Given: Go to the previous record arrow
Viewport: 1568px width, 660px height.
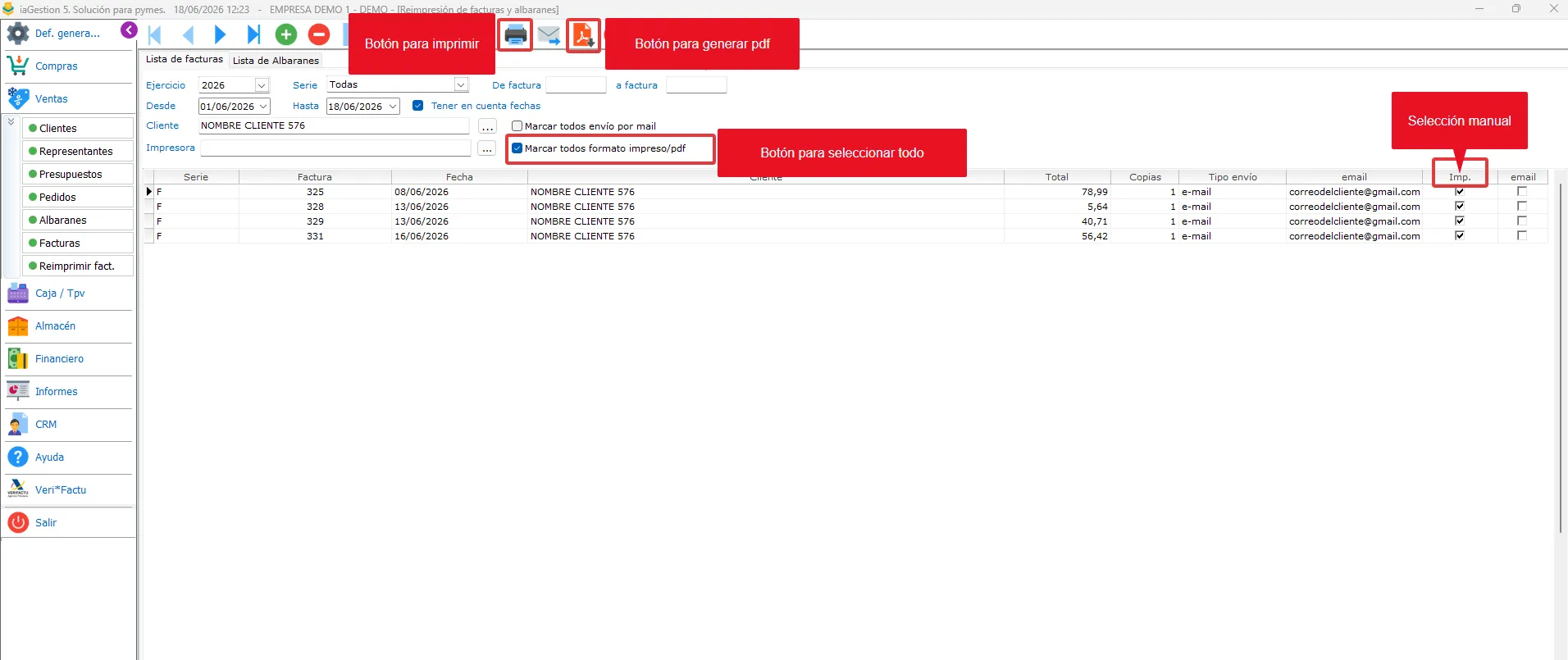Looking at the screenshot, I should point(188,34).
